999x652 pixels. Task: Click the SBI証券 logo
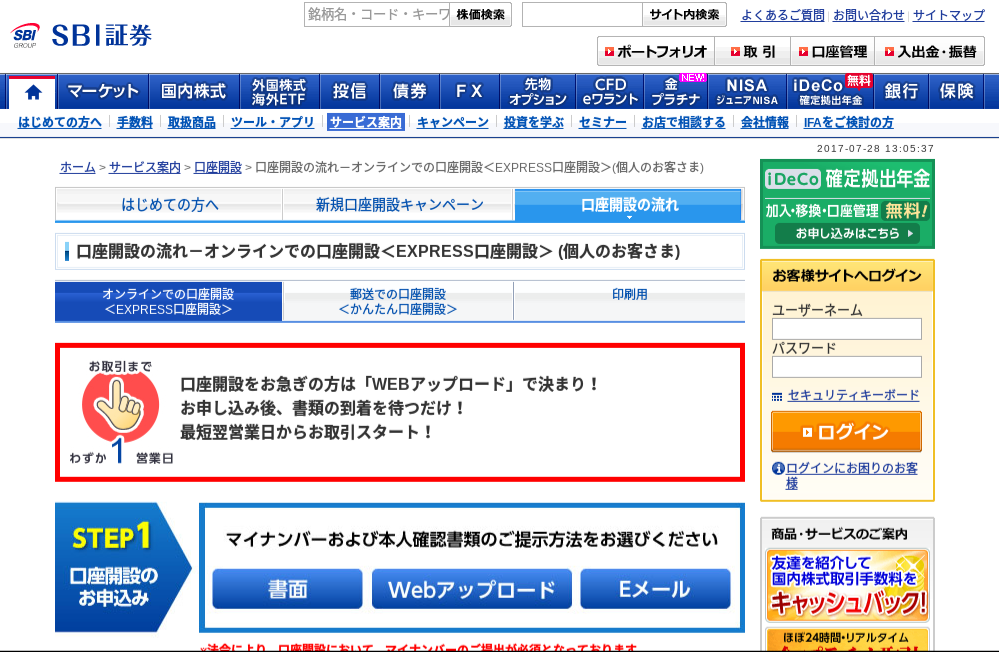pyautogui.click(x=82, y=35)
